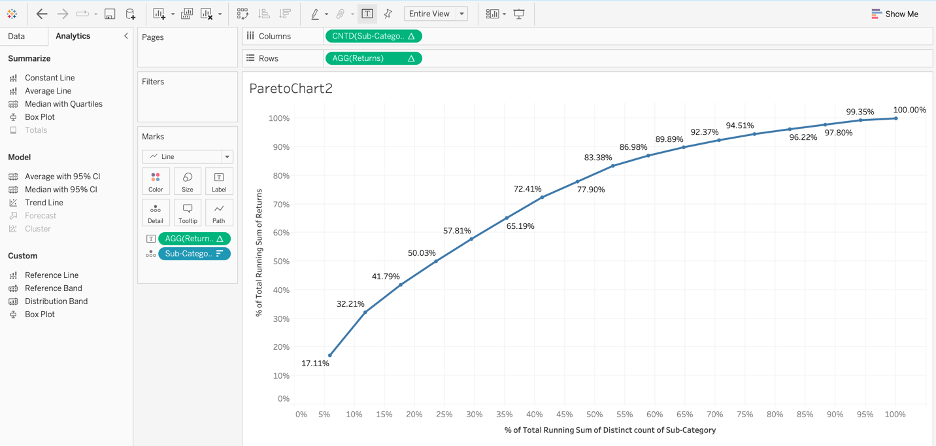
Task: Clear the sheet icon
Action: [207, 14]
